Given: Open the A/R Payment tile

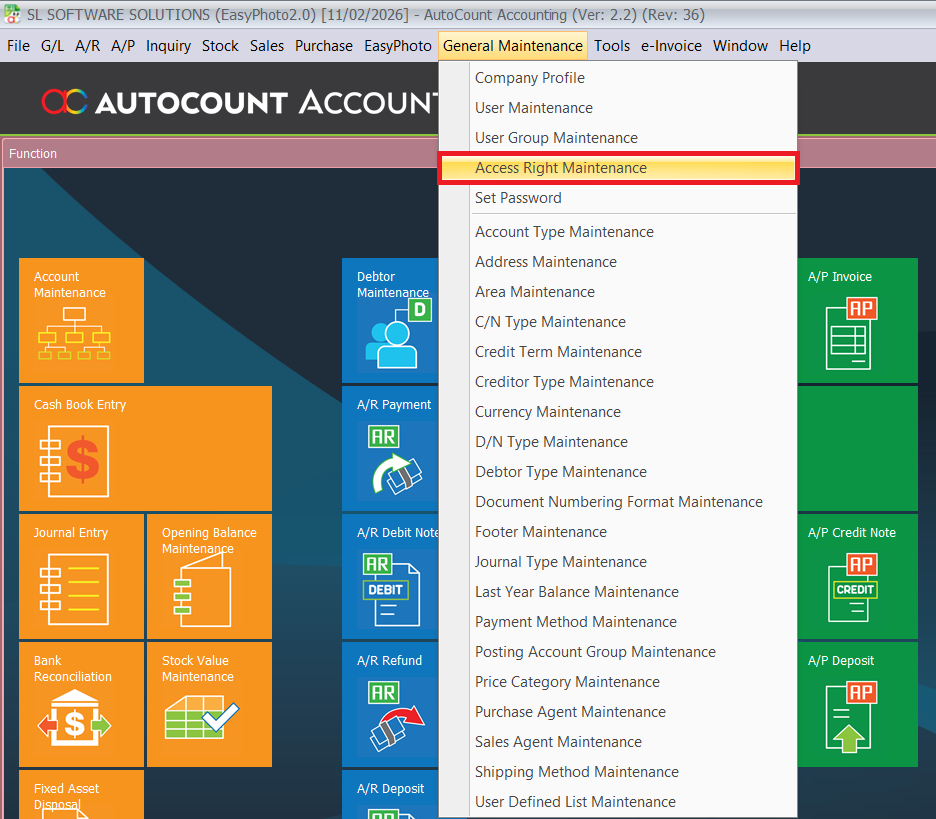Looking at the screenshot, I should (x=390, y=447).
